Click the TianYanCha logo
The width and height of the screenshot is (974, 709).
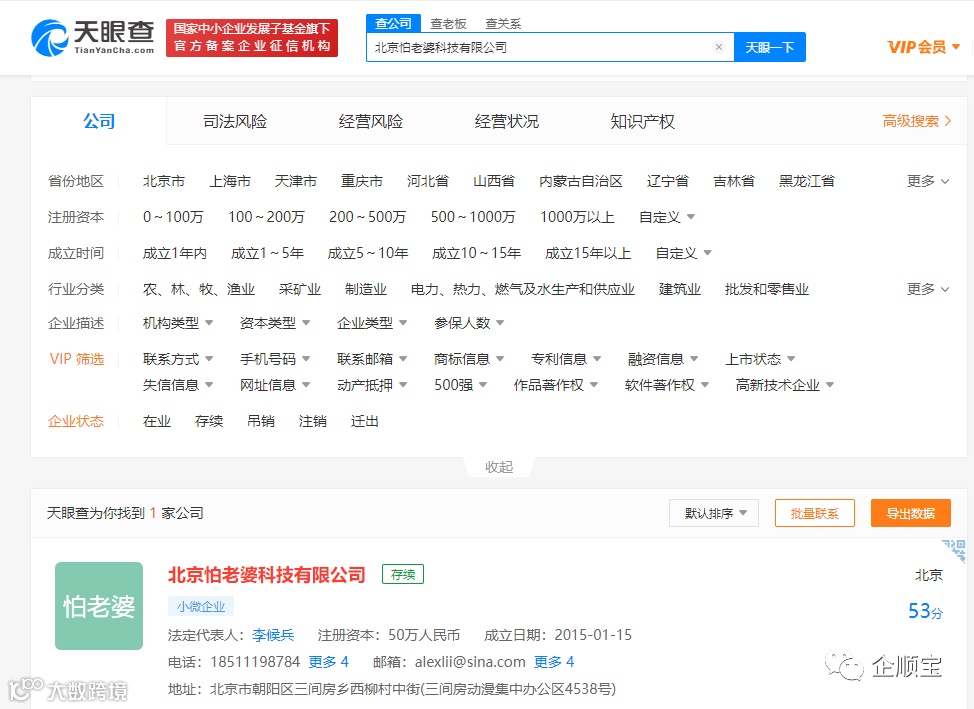93,37
